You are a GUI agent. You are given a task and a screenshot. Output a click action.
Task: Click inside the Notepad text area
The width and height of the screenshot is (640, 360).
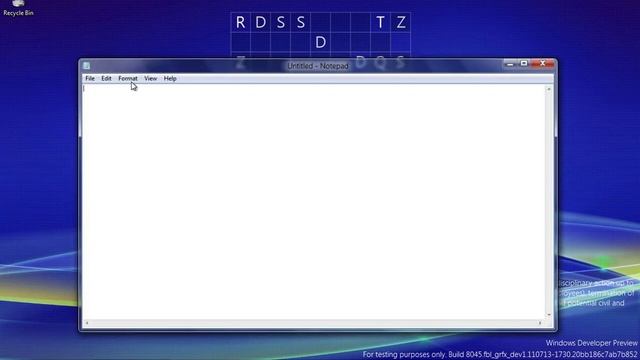(x=313, y=202)
